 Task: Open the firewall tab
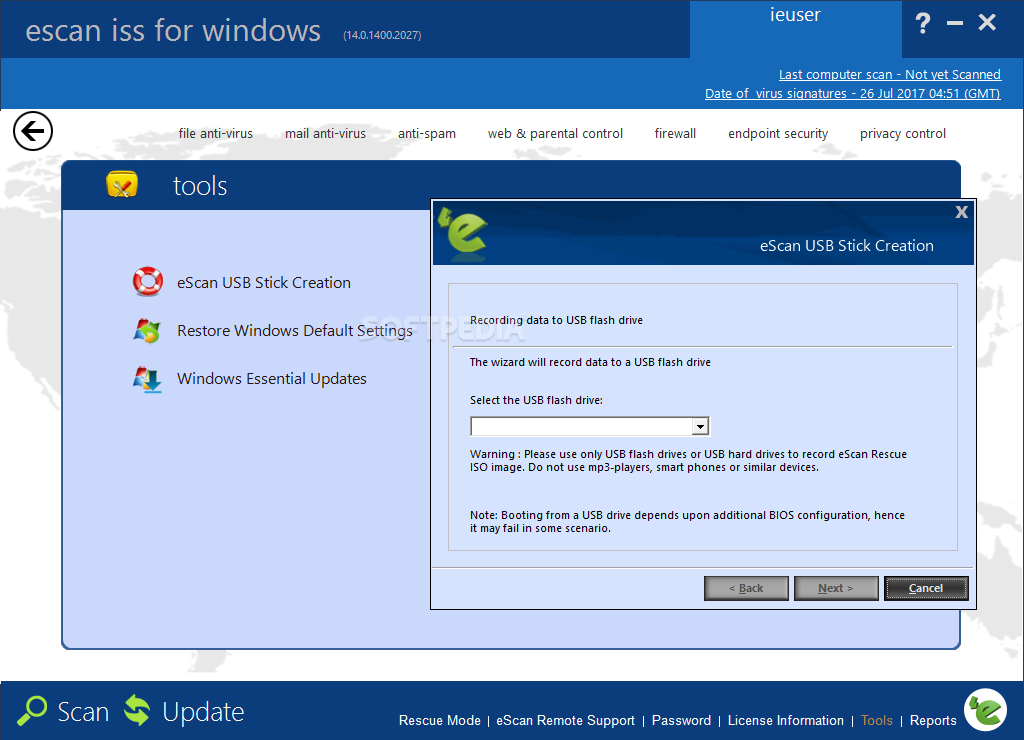(x=675, y=133)
